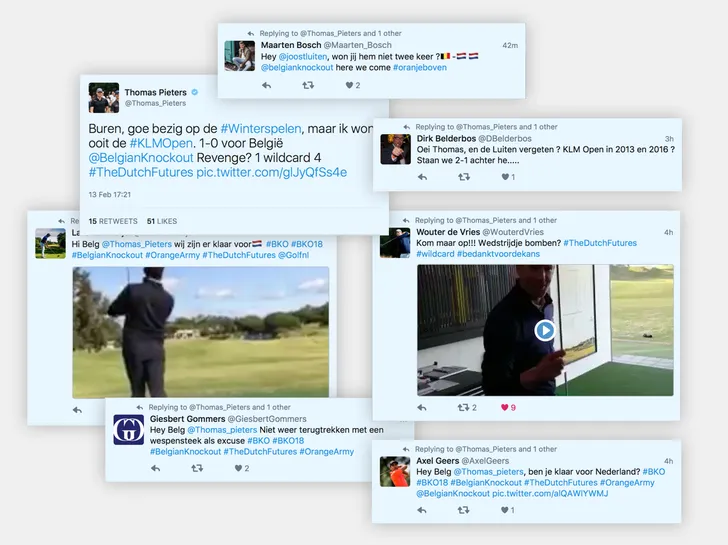The image size is (728, 545).
Task: Reply to Axel Geers's tweet
Action: click(x=422, y=510)
